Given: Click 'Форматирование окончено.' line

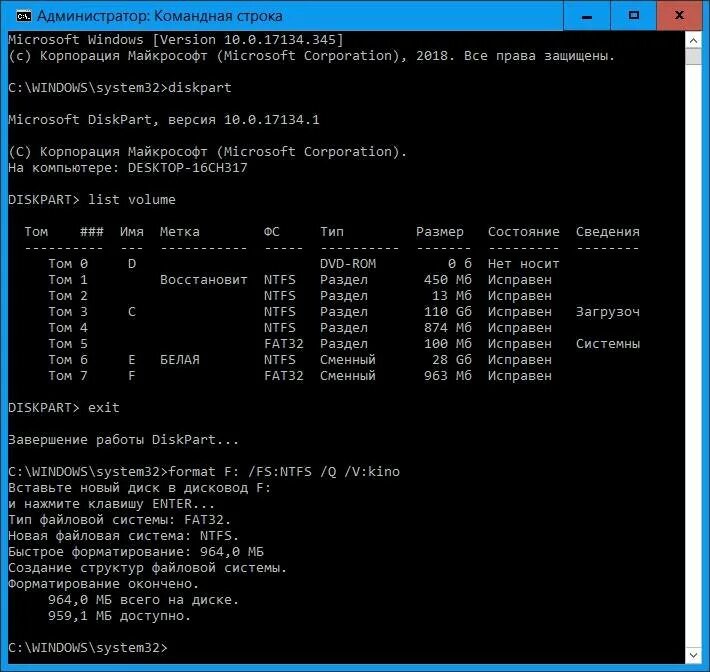Looking at the screenshot, I should [x=103, y=584].
